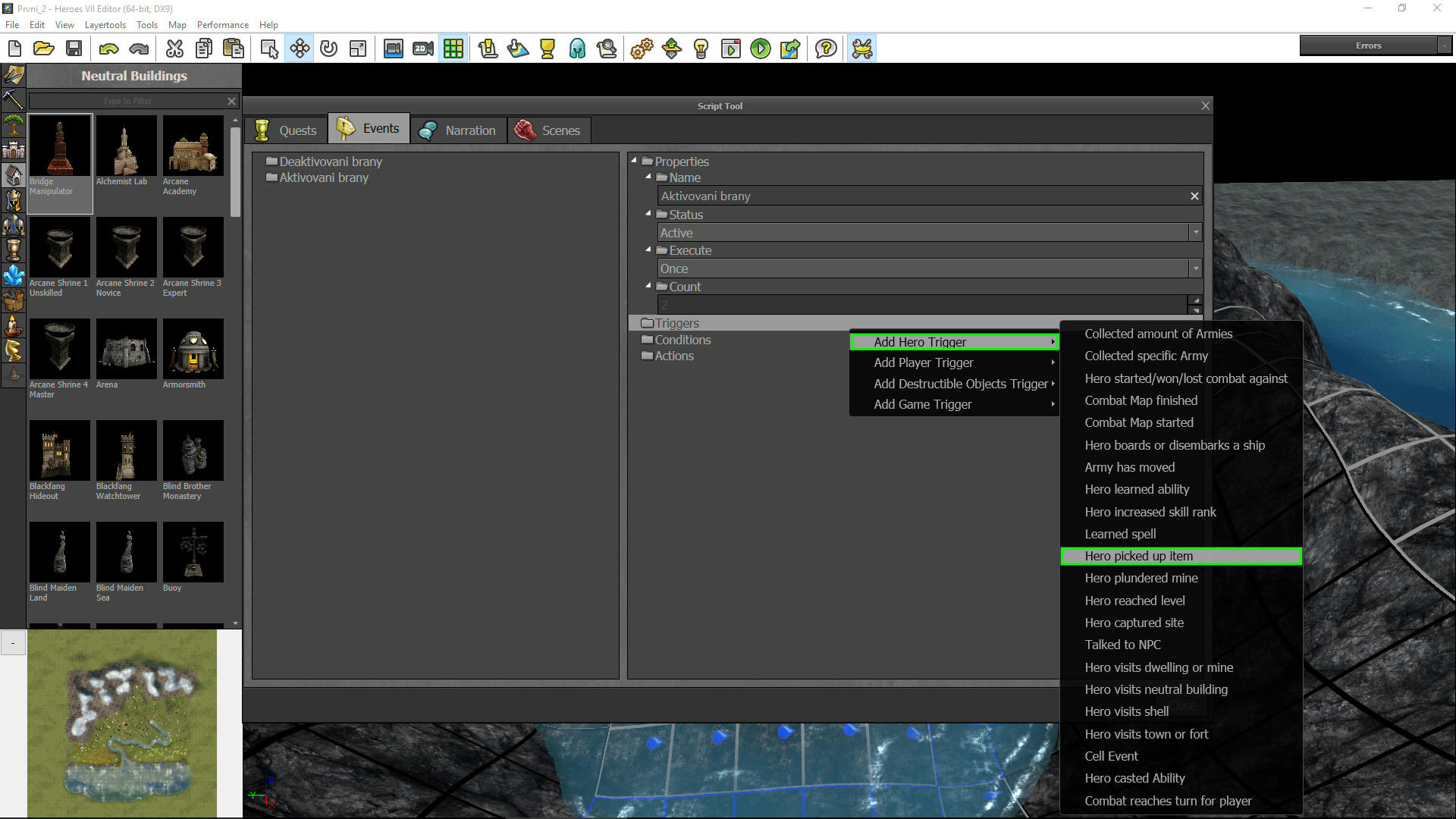Image resolution: width=1456 pixels, height=819 pixels.
Task: Open an existing map with the folder icon
Action: [x=44, y=49]
